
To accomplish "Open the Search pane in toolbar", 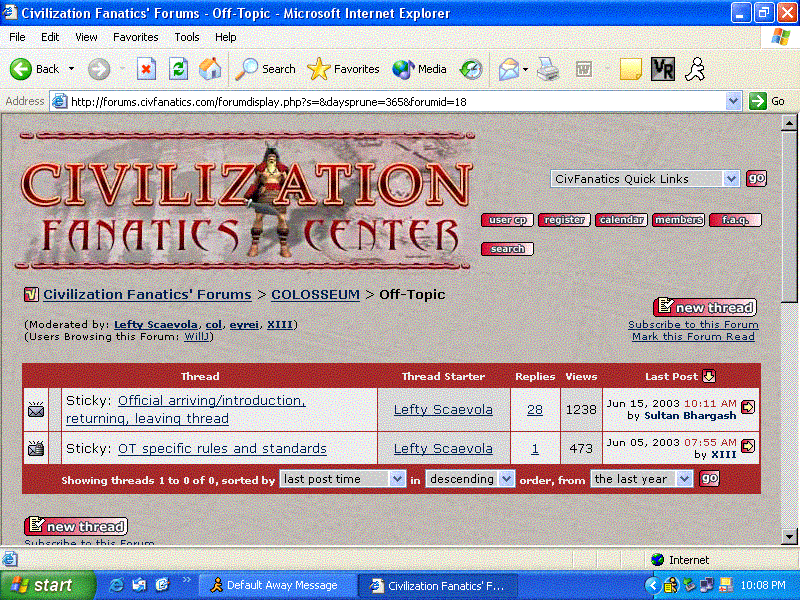I will (x=266, y=69).
